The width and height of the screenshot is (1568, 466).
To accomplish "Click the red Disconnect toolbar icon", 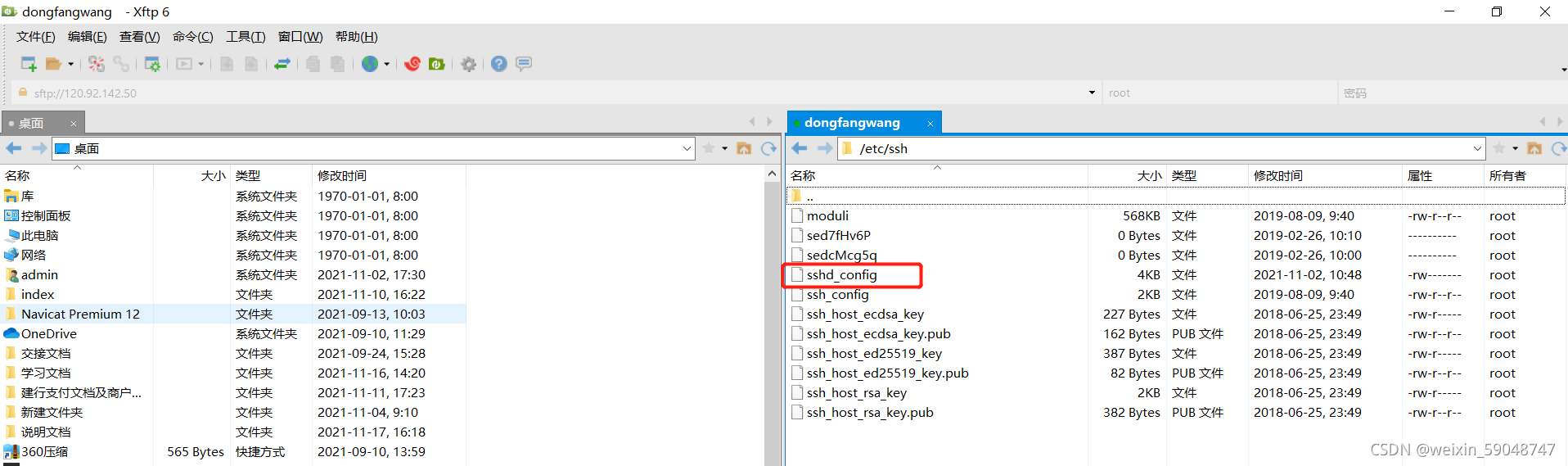I will [x=97, y=64].
